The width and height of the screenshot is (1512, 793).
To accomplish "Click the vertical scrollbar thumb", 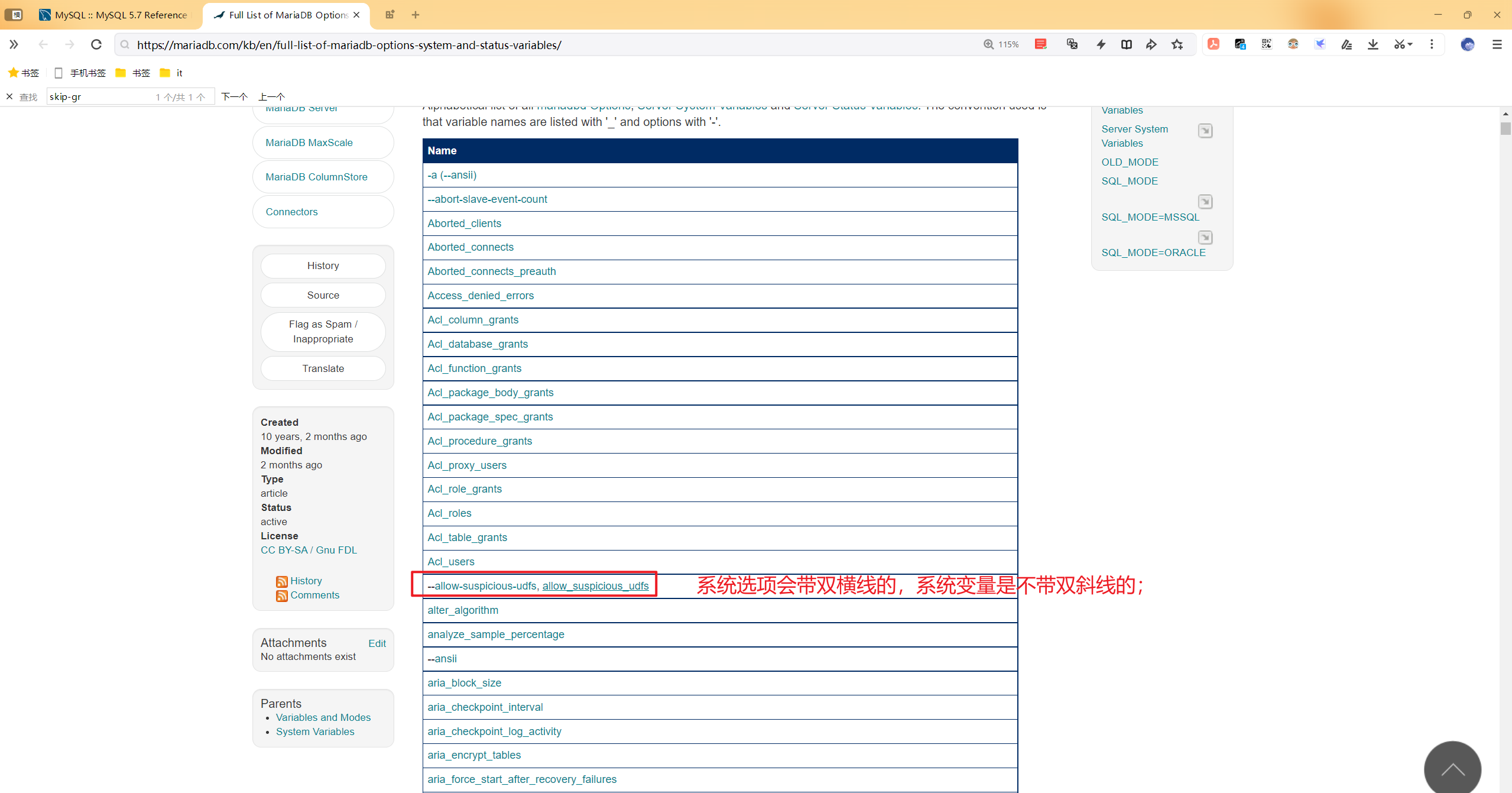I will click(1505, 129).
